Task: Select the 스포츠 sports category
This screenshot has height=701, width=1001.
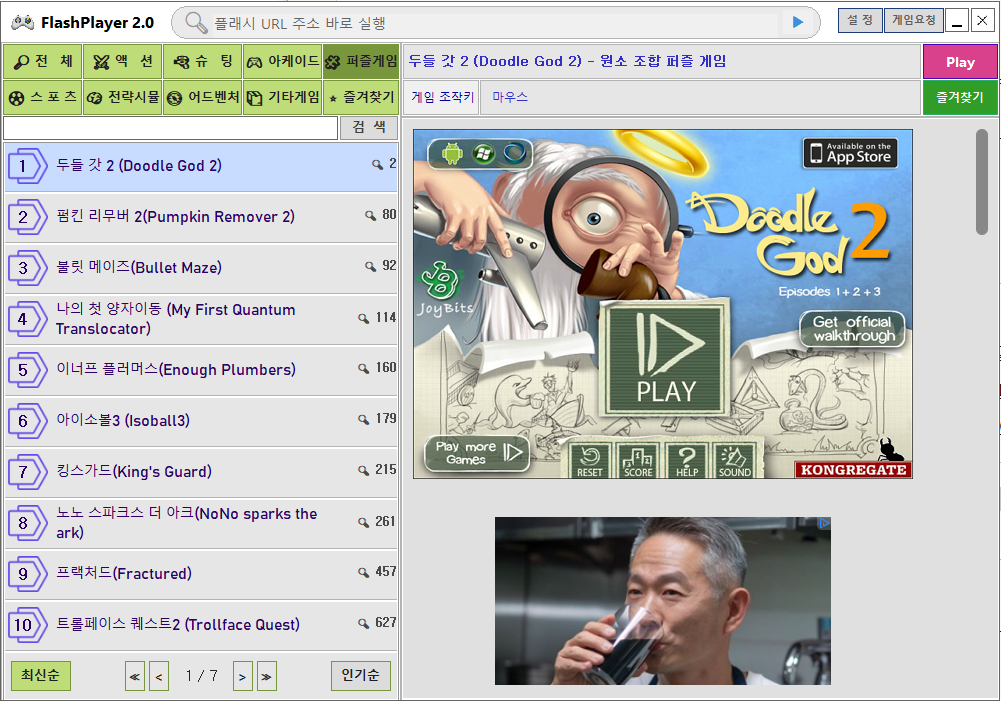Action: coord(43,97)
